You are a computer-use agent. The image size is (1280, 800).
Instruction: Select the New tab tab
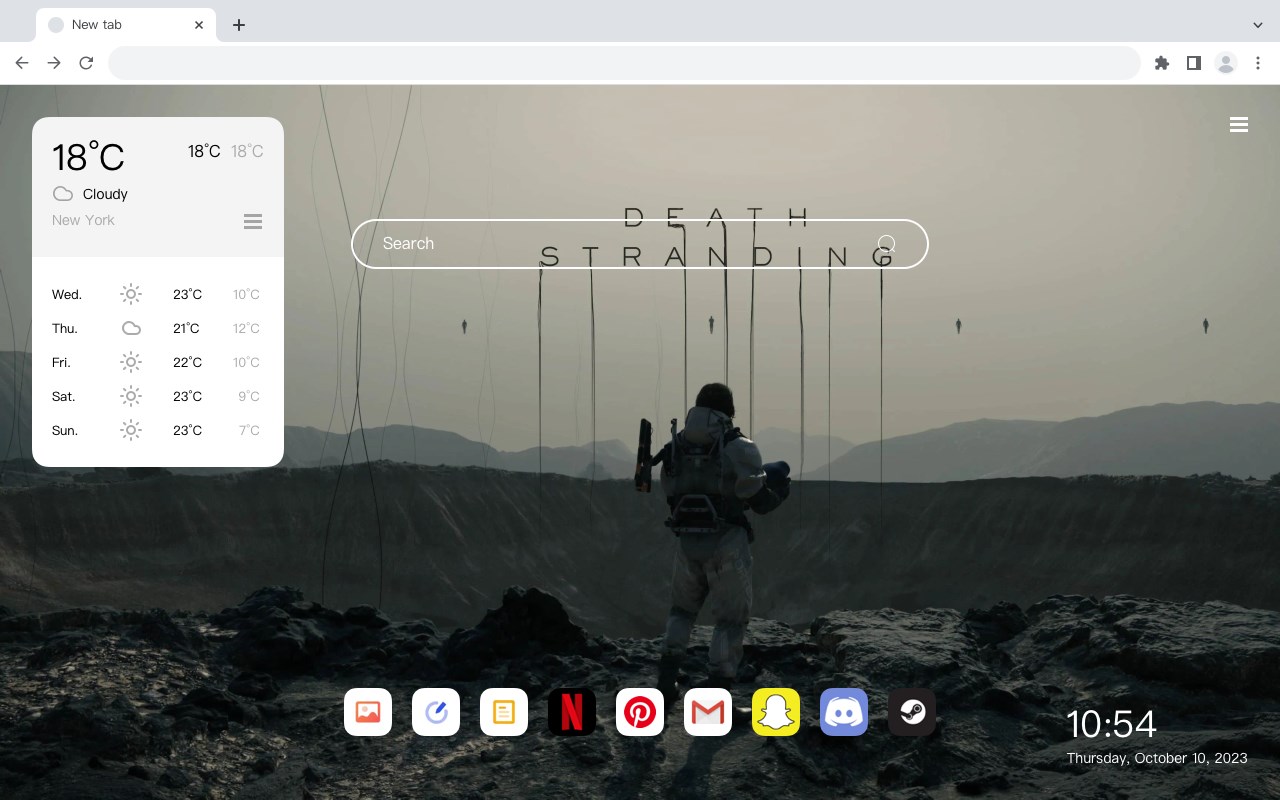[x=126, y=25]
